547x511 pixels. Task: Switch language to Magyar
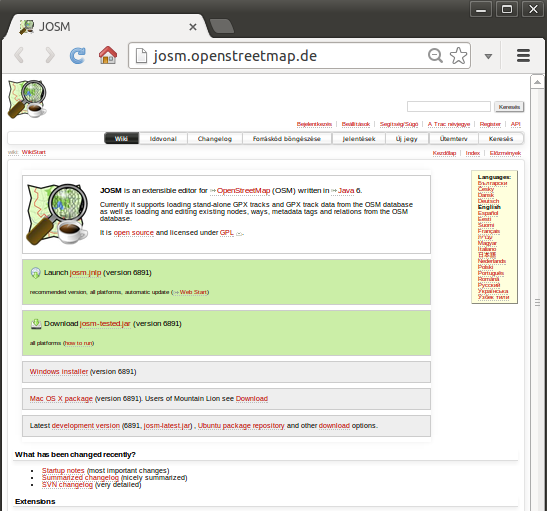[487, 243]
